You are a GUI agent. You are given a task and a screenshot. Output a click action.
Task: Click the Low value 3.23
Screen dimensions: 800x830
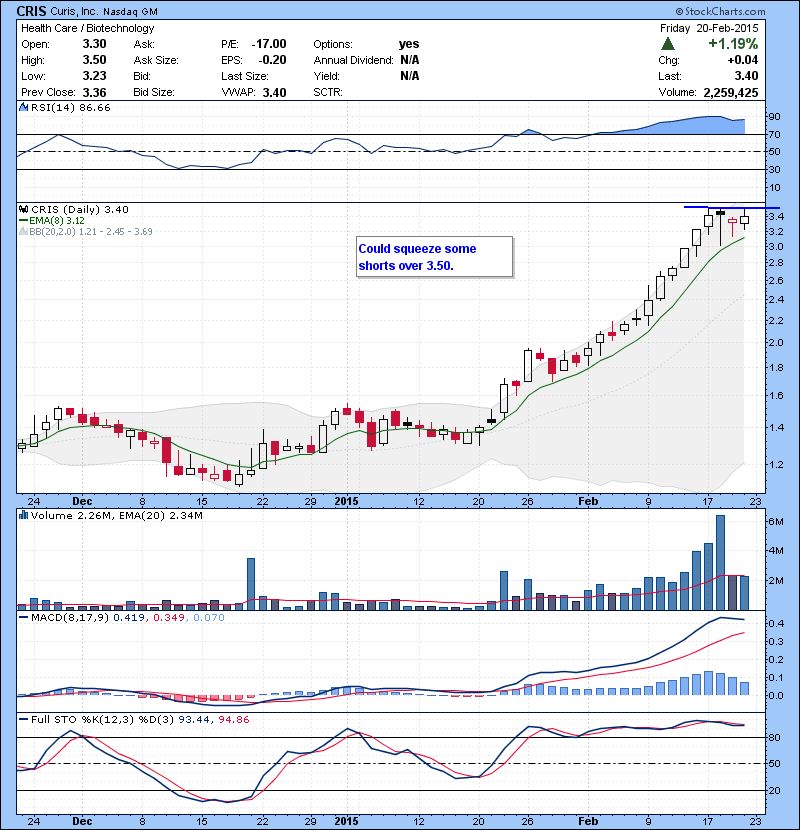94,76
